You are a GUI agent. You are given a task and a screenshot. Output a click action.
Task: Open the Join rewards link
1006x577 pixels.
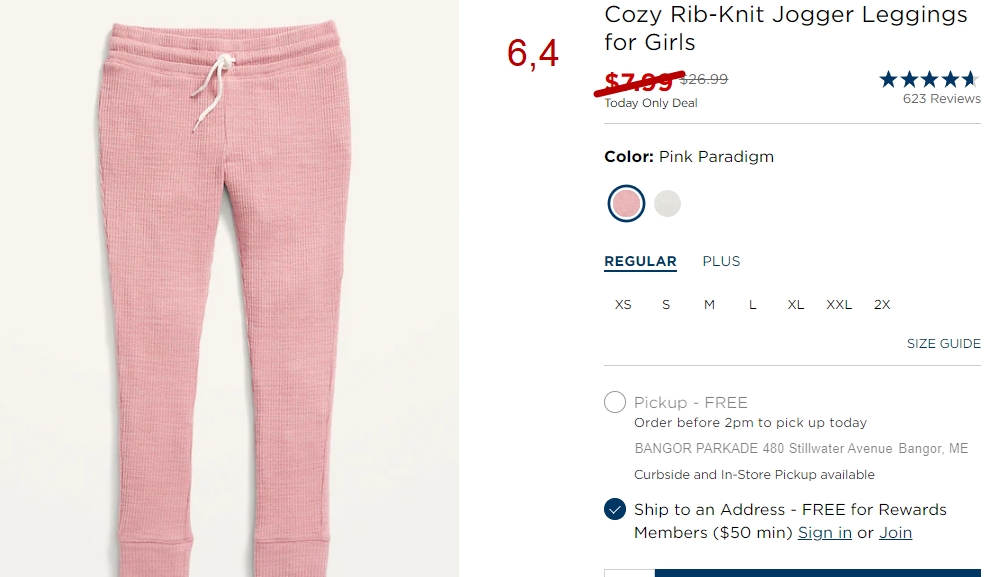(x=896, y=533)
